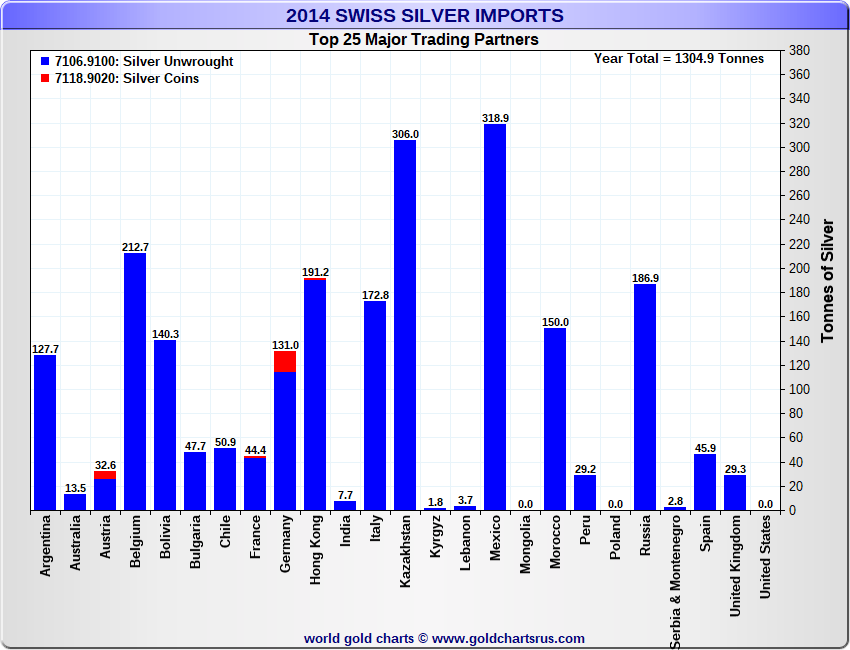Click the 'Top 25 Major Trading Partners' subtitle
Viewport: 850px width, 650px height.
(x=424, y=40)
